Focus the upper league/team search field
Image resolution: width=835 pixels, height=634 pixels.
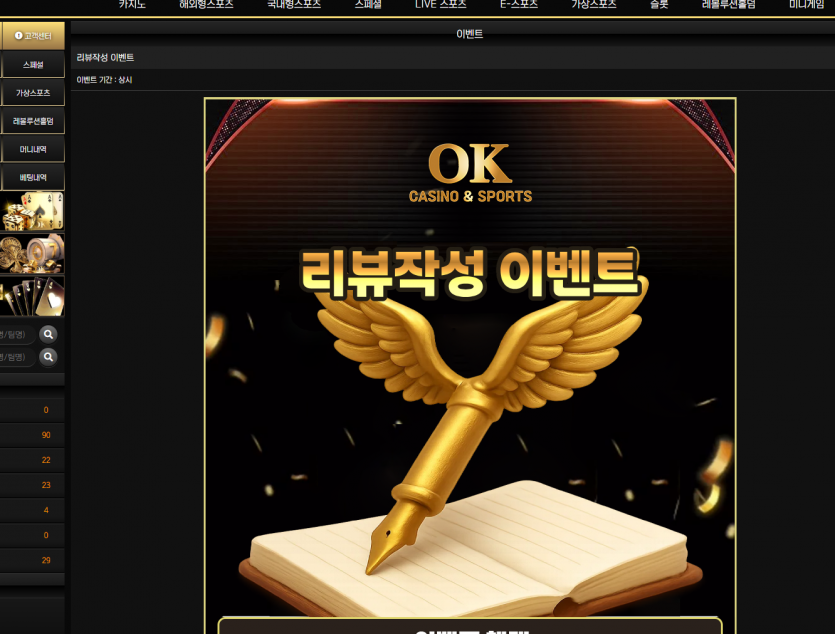(x=17, y=334)
